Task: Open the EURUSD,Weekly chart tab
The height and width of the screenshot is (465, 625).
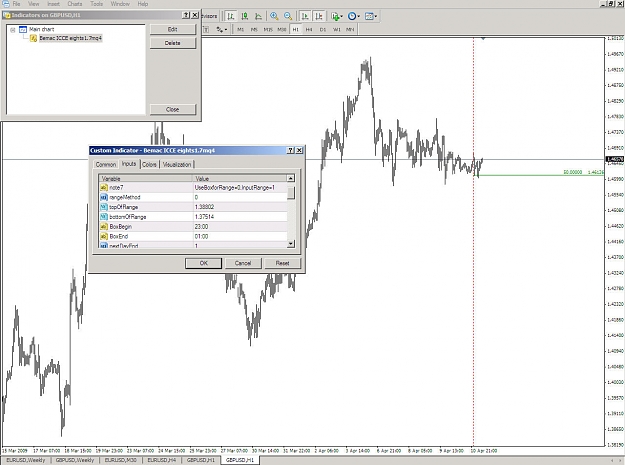Action: pos(26,460)
